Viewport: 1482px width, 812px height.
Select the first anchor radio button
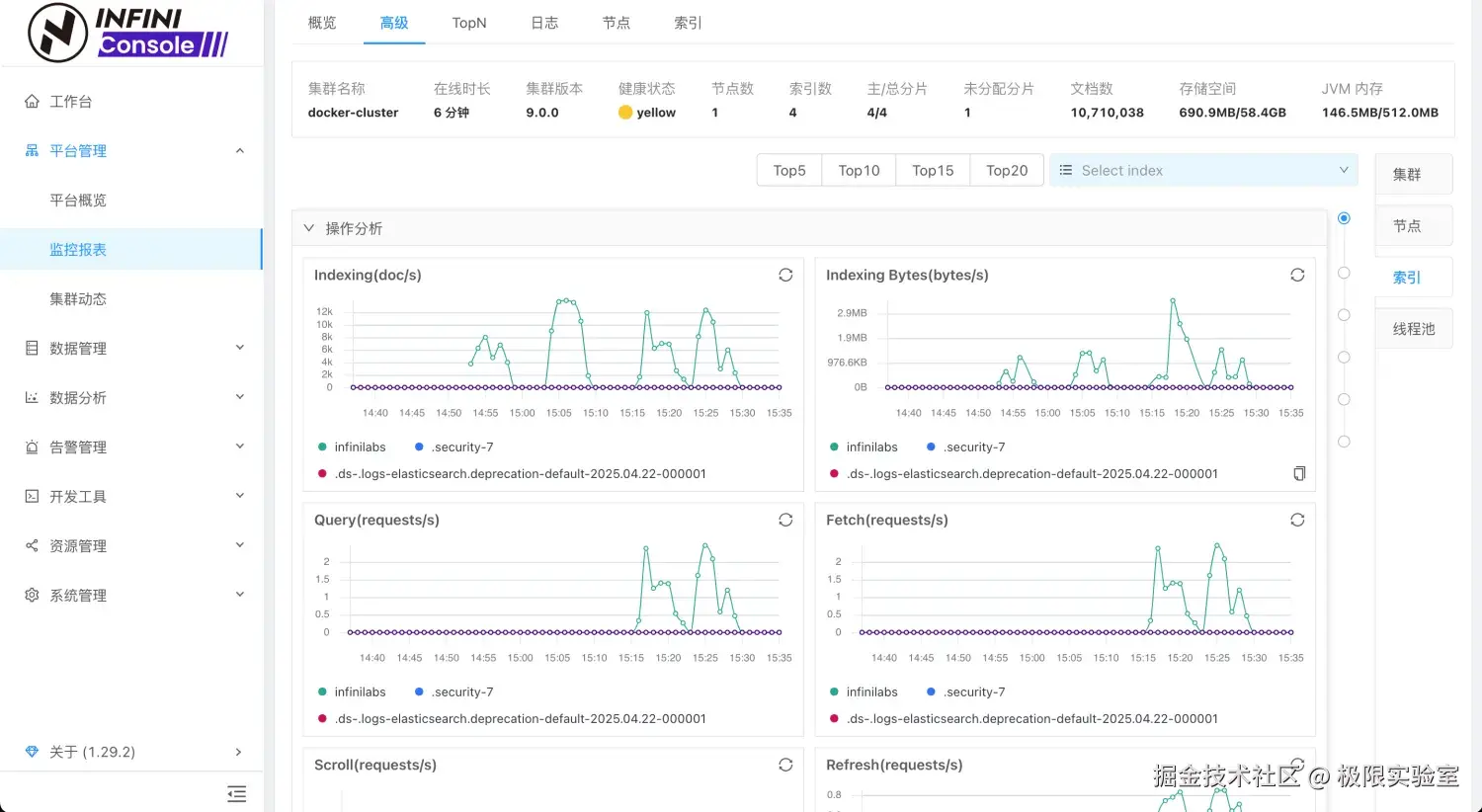click(x=1344, y=218)
